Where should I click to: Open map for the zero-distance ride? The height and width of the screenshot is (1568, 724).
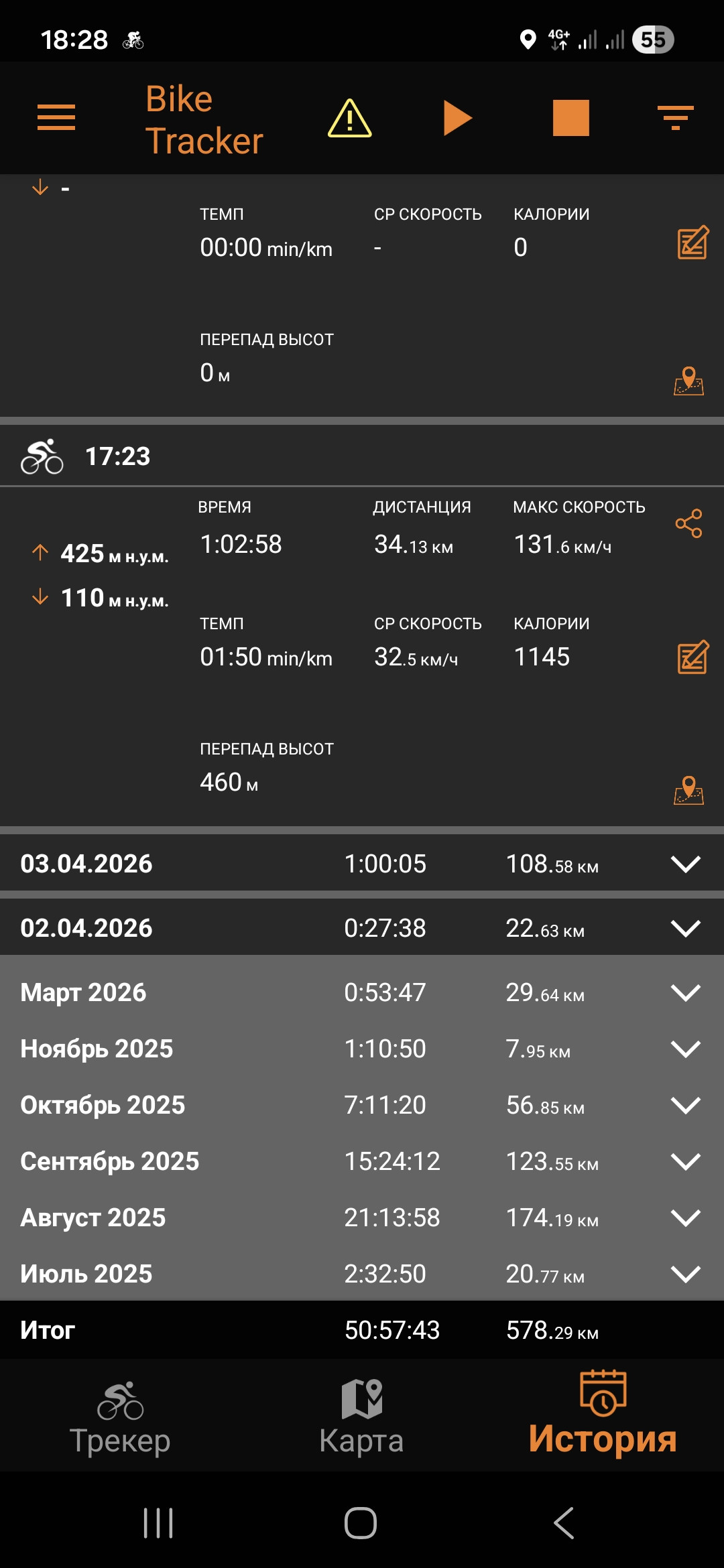click(x=689, y=381)
